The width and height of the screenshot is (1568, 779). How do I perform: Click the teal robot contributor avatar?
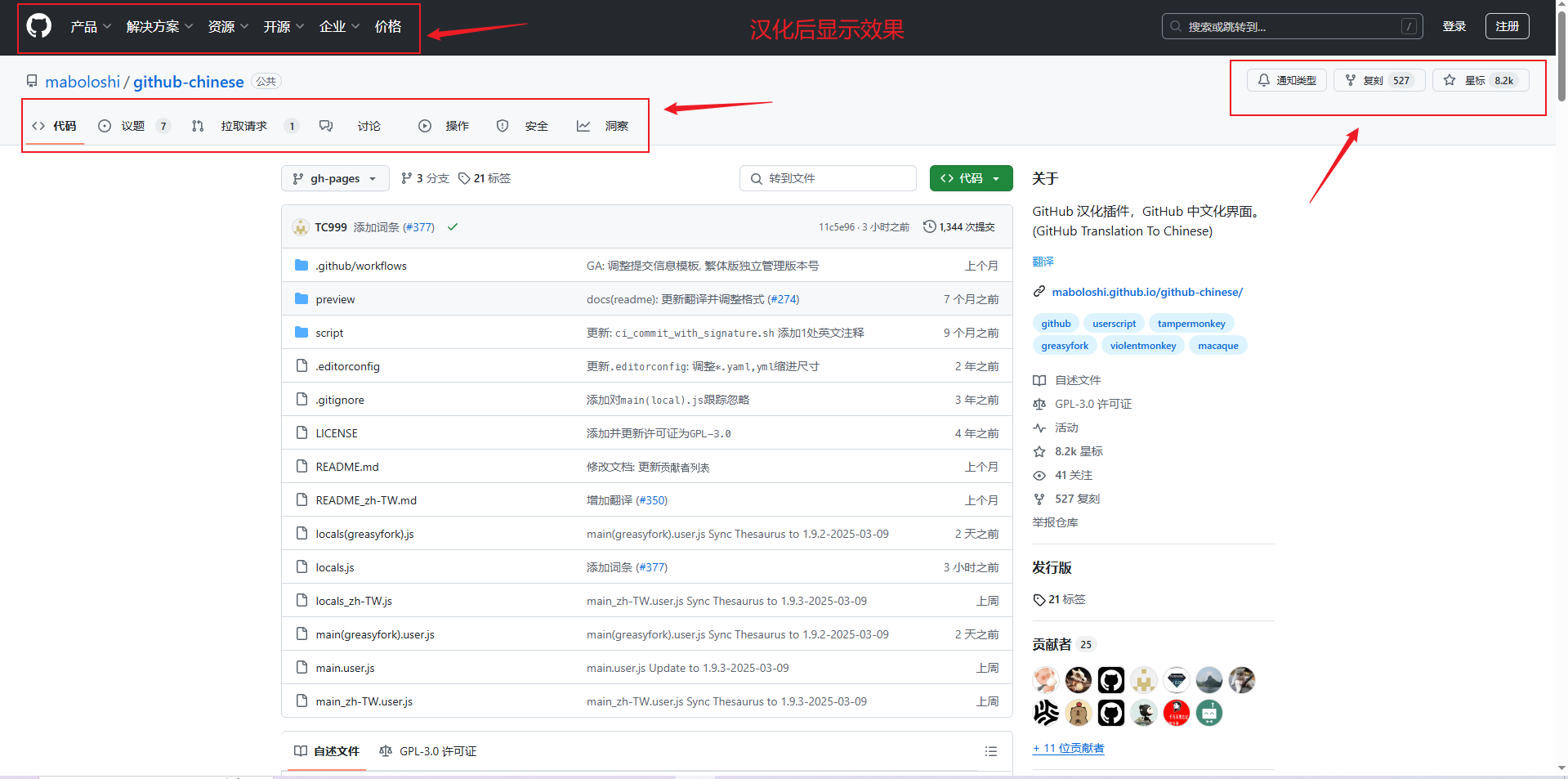pos(1209,713)
